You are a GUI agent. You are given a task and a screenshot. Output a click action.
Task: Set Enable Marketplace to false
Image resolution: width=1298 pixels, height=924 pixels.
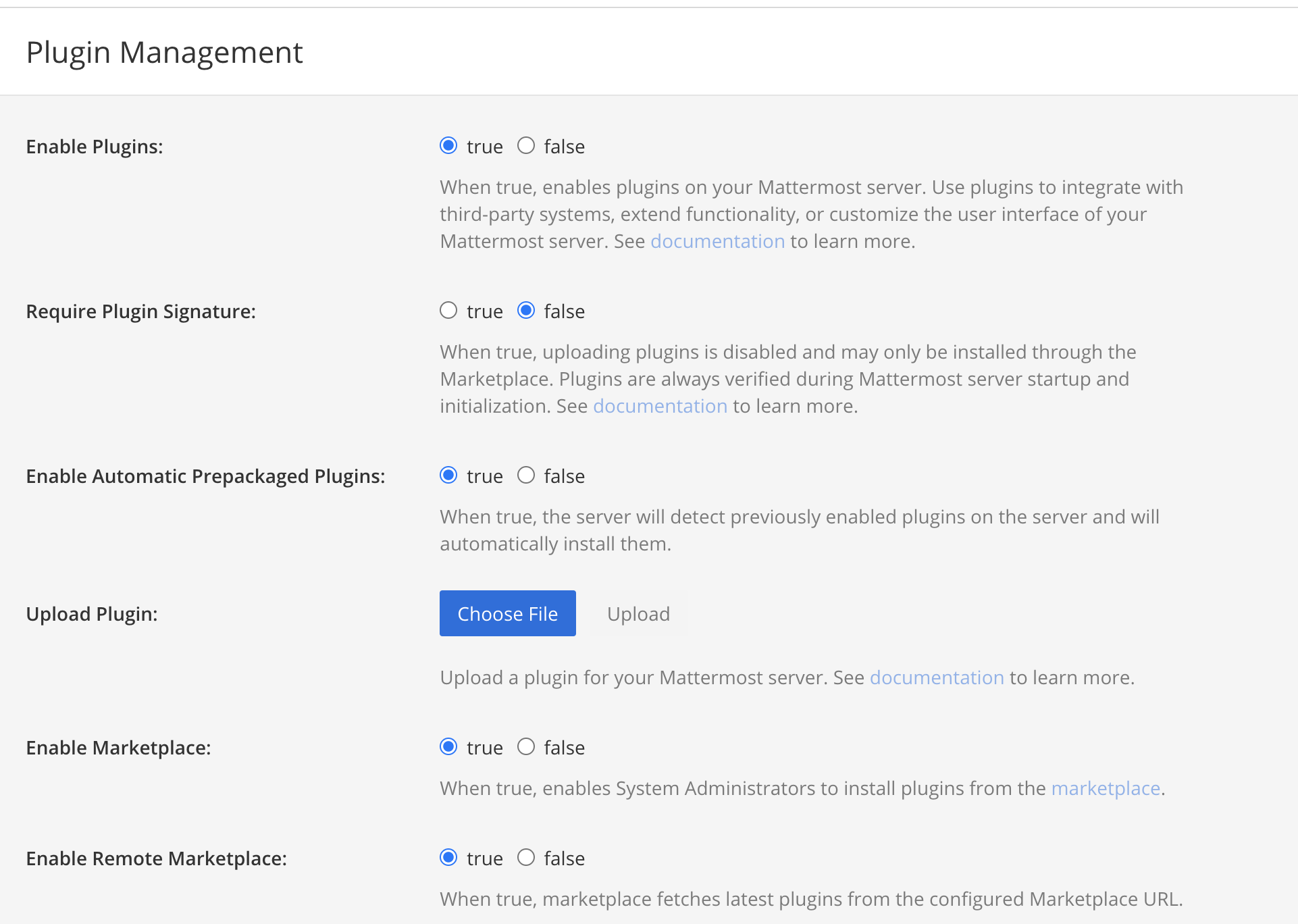526,747
